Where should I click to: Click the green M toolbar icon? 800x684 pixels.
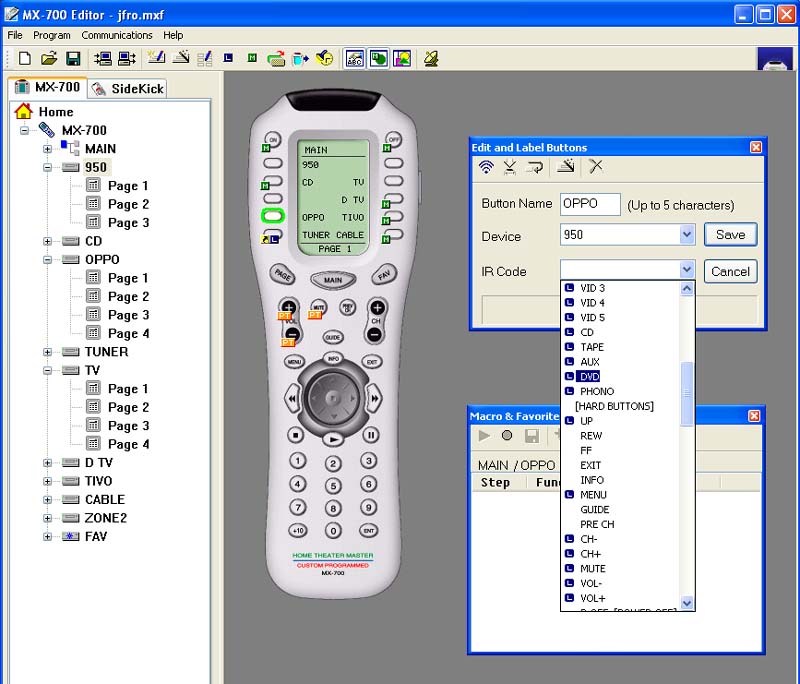point(252,58)
